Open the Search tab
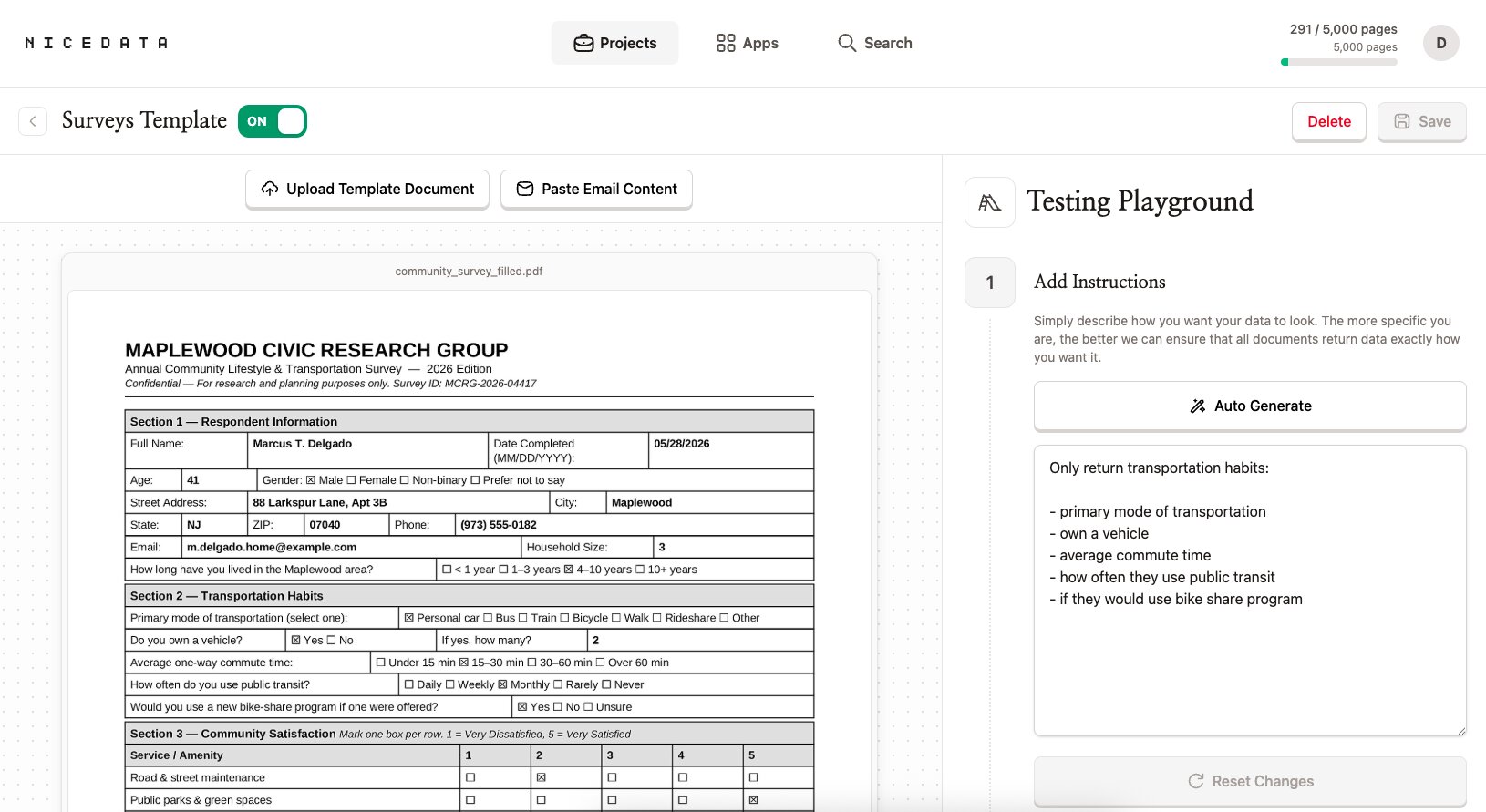 874,43
